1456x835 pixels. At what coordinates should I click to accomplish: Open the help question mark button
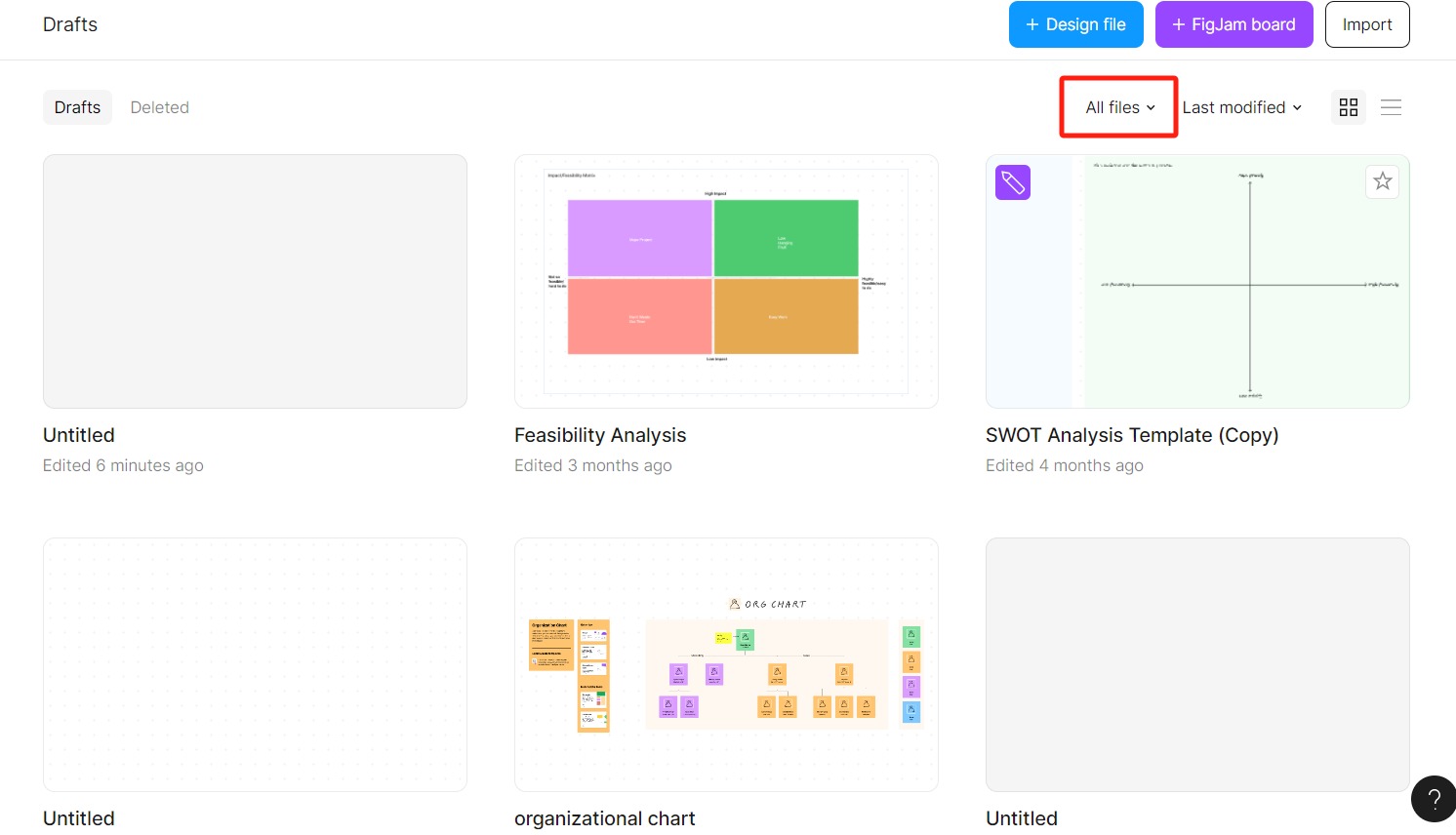(x=1434, y=800)
